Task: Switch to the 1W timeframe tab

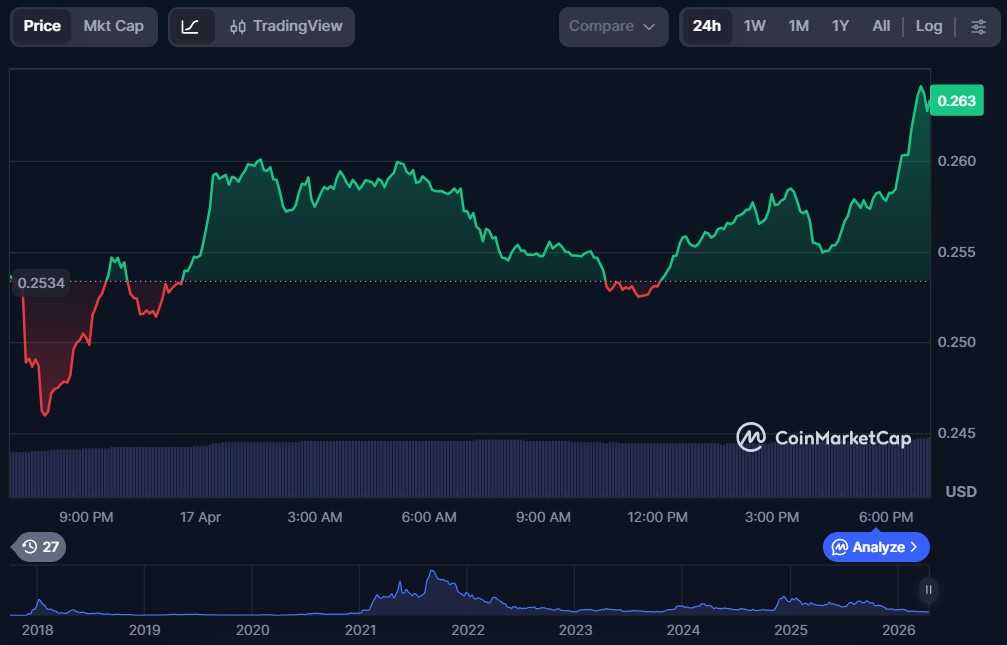Action: click(755, 26)
